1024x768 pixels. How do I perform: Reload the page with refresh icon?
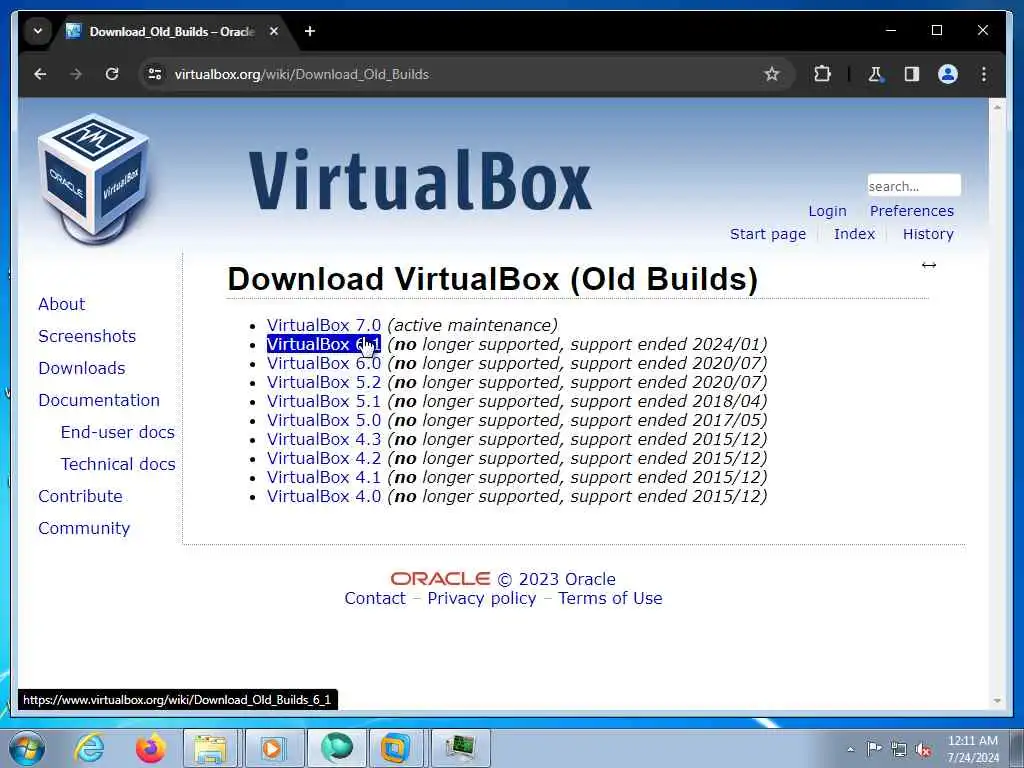(x=112, y=74)
